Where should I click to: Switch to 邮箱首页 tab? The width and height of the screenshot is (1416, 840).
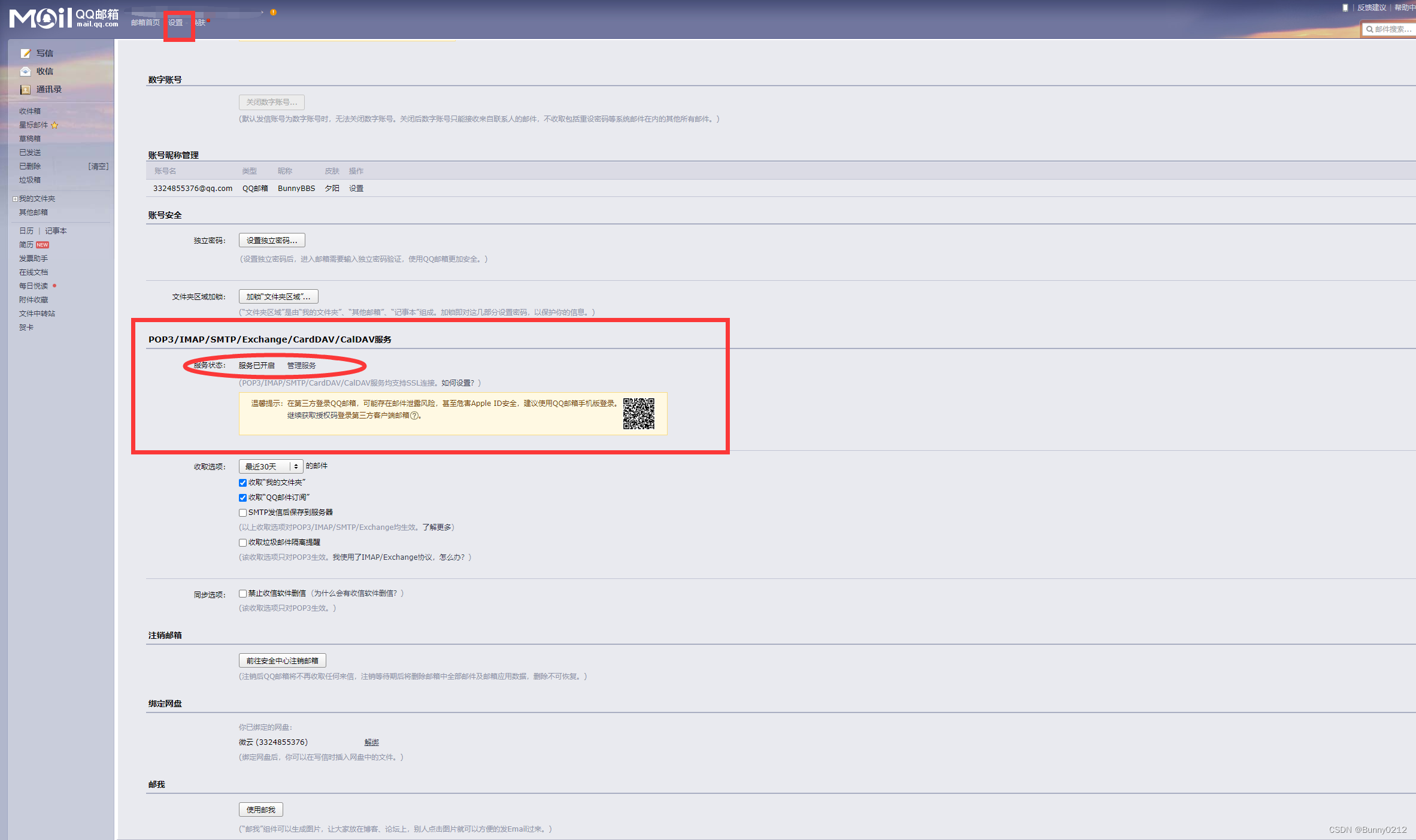(x=144, y=22)
